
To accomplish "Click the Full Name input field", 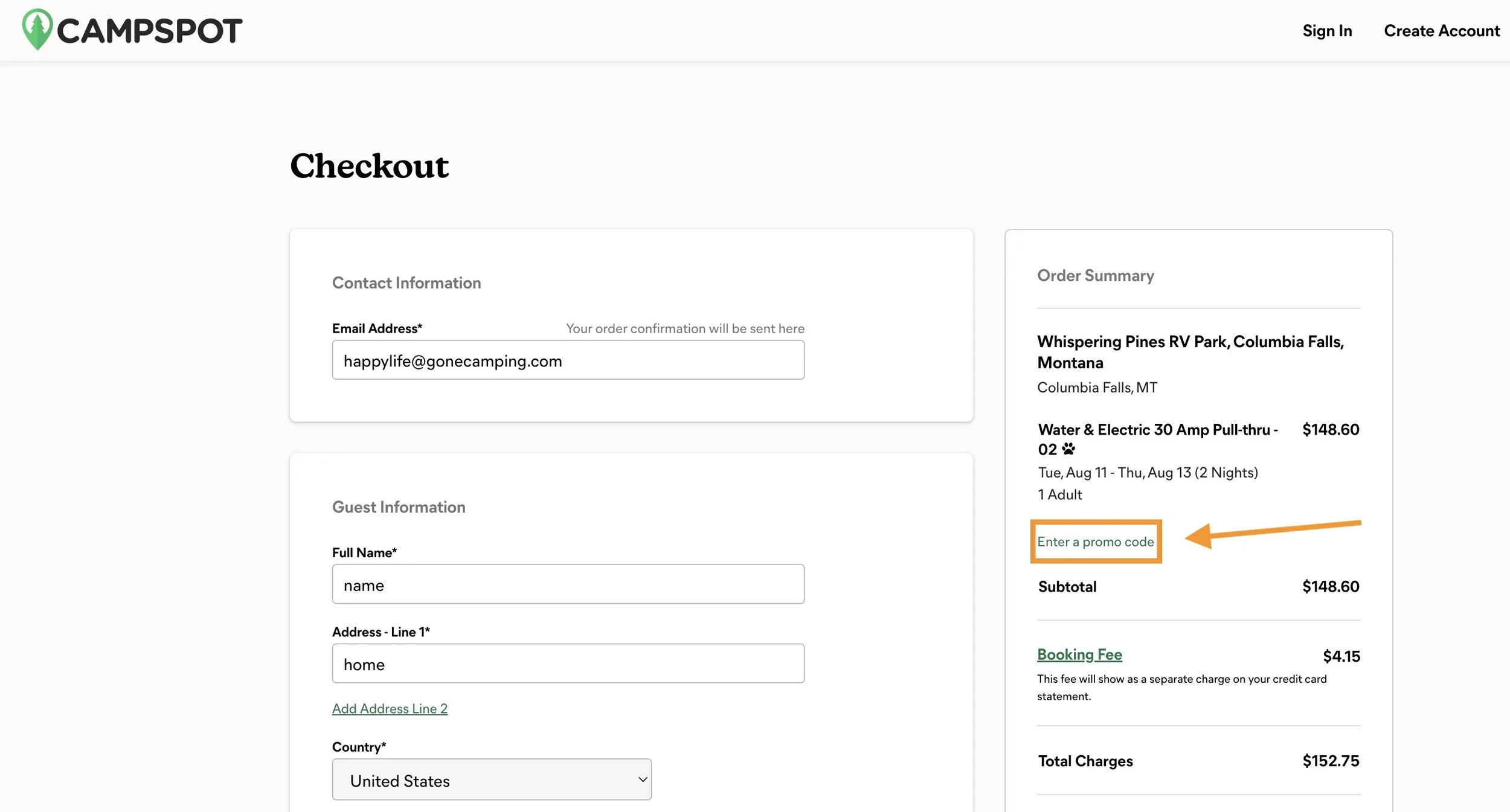I will 568,584.
